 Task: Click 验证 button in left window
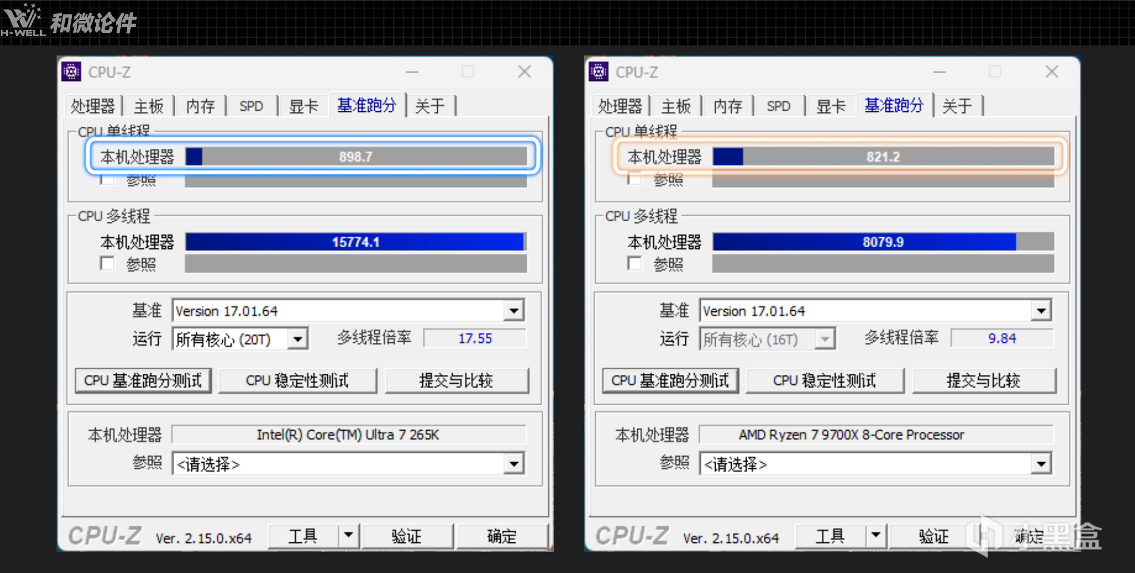pyautogui.click(x=407, y=536)
